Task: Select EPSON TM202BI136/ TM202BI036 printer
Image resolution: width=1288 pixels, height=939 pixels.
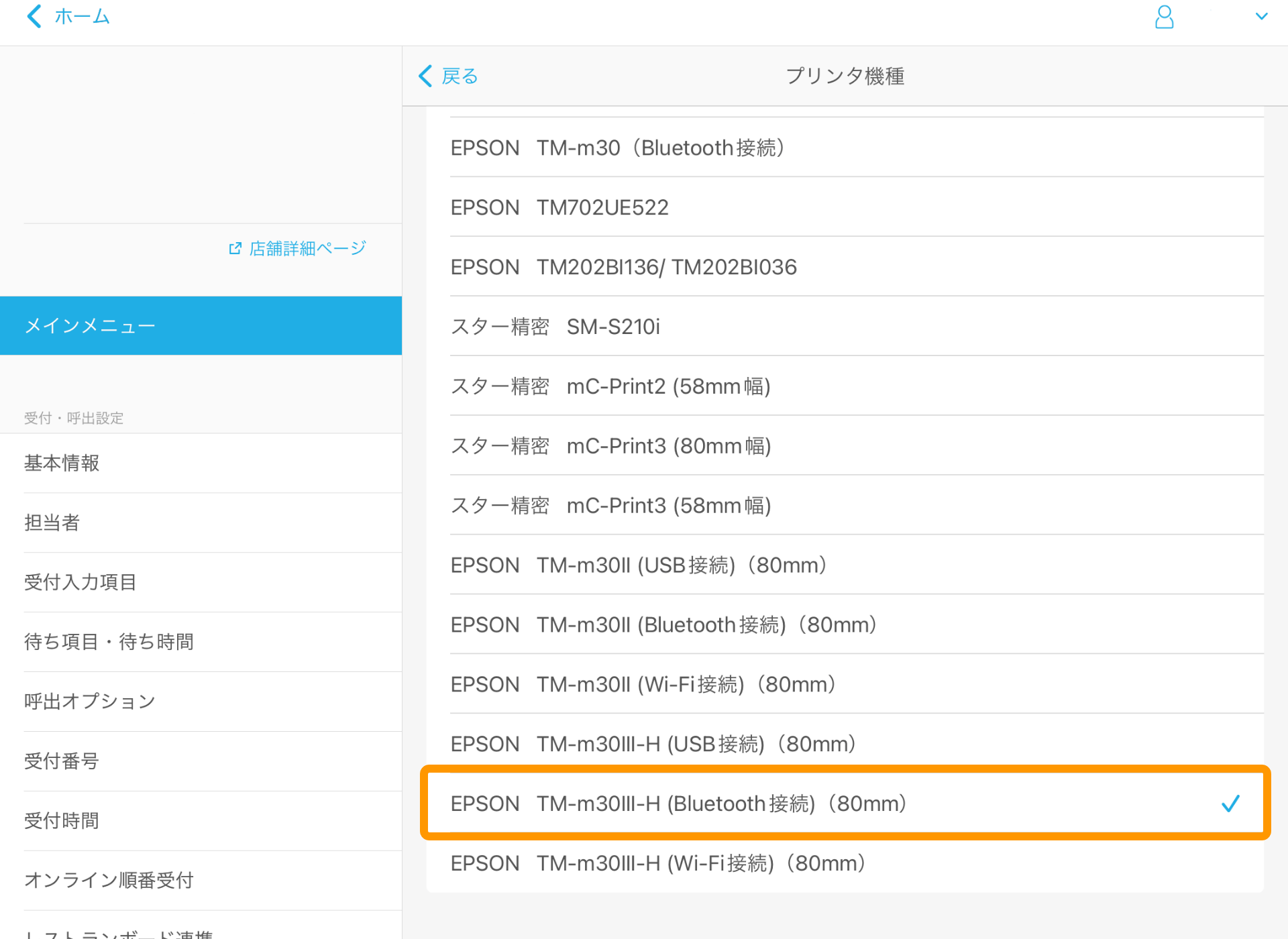Action: tap(845, 267)
